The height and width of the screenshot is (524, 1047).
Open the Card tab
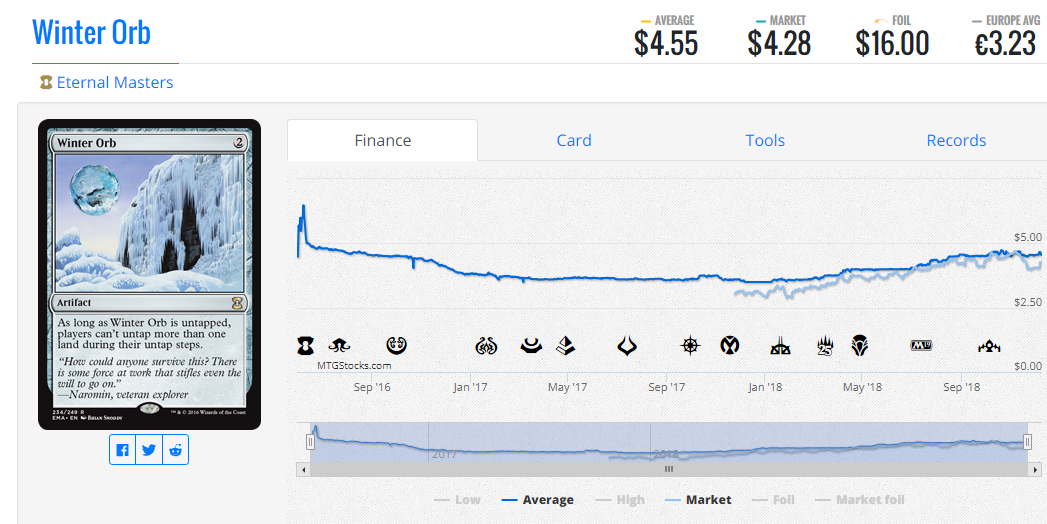pyautogui.click(x=574, y=140)
